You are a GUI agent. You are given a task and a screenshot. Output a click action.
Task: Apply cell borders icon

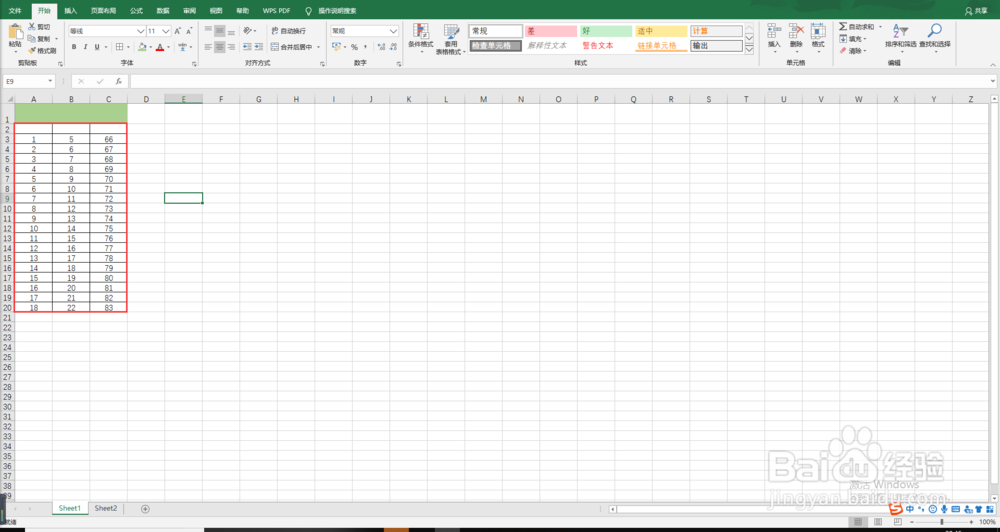pyautogui.click(x=119, y=47)
